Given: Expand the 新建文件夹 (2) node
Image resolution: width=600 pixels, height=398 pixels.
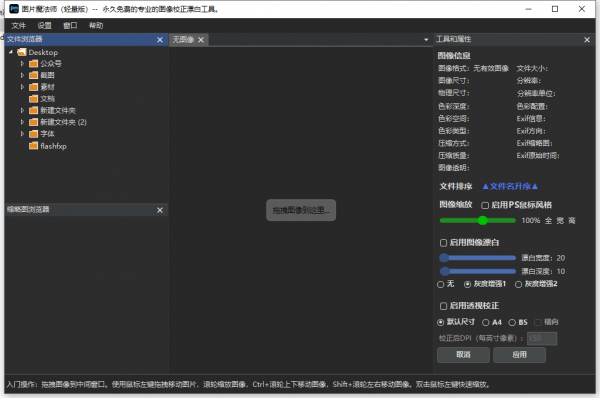Looking at the screenshot, I should pos(22,122).
